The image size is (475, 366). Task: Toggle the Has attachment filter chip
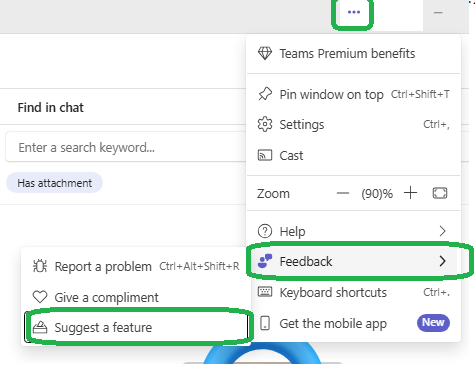point(54,183)
